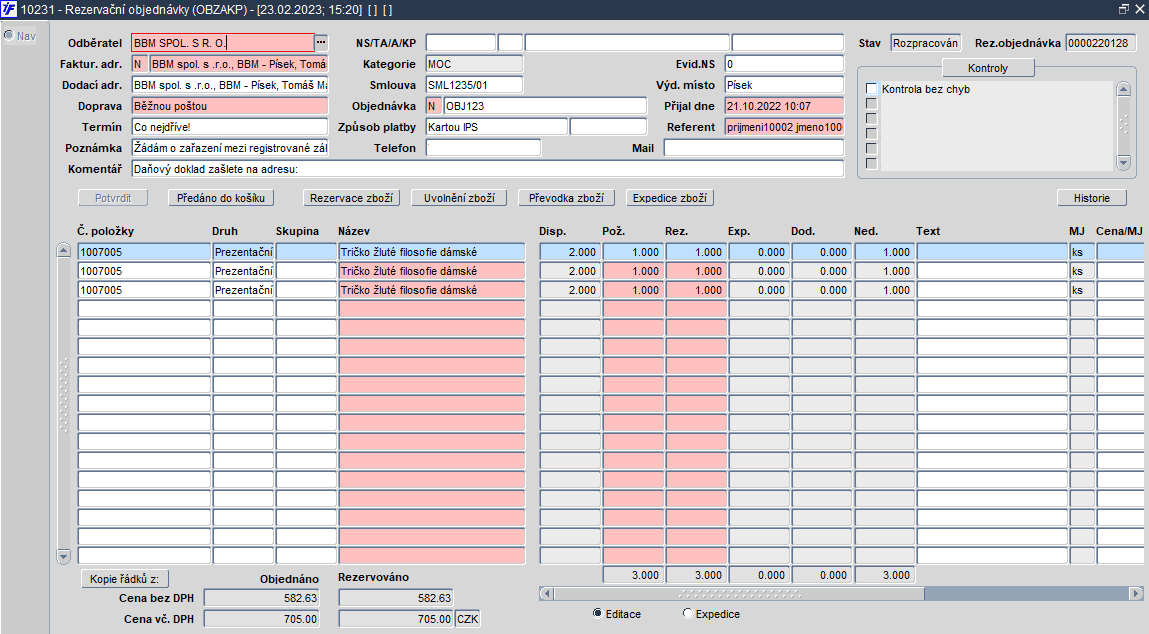
Task: Click the Kontroly list vertical scrollbar track
Action: point(1123,126)
